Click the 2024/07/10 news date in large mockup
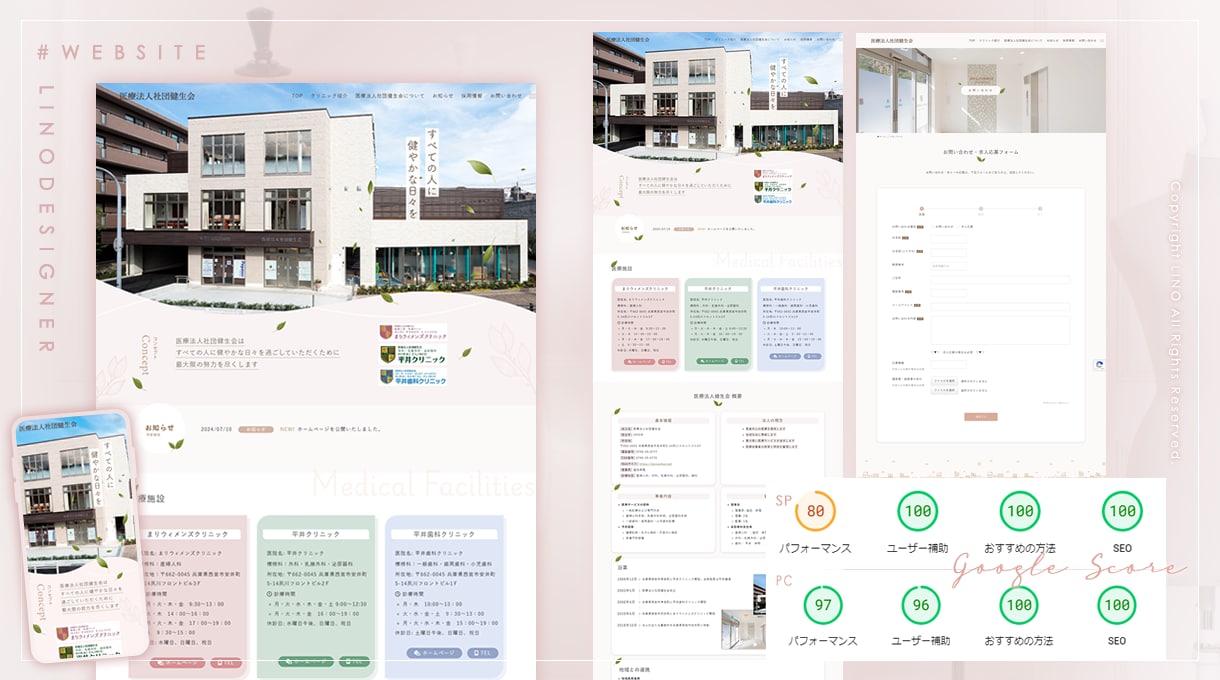 [216, 429]
